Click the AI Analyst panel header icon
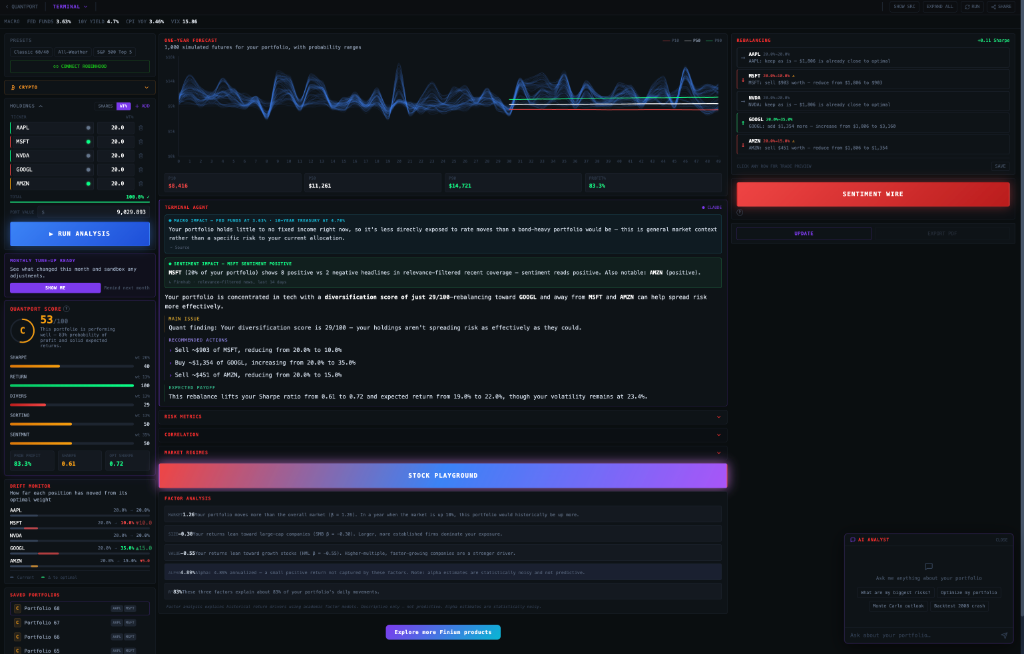The height and width of the screenshot is (654, 1024). (852, 540)
